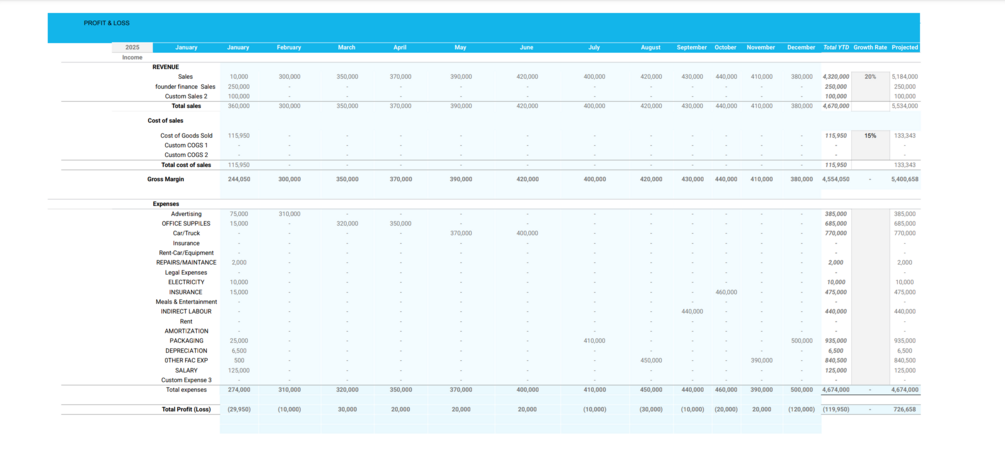Click the Custom COGS 1 row label
This screenshot has width=1005, height=452.
pyautogui.click(x=186, y=145)
